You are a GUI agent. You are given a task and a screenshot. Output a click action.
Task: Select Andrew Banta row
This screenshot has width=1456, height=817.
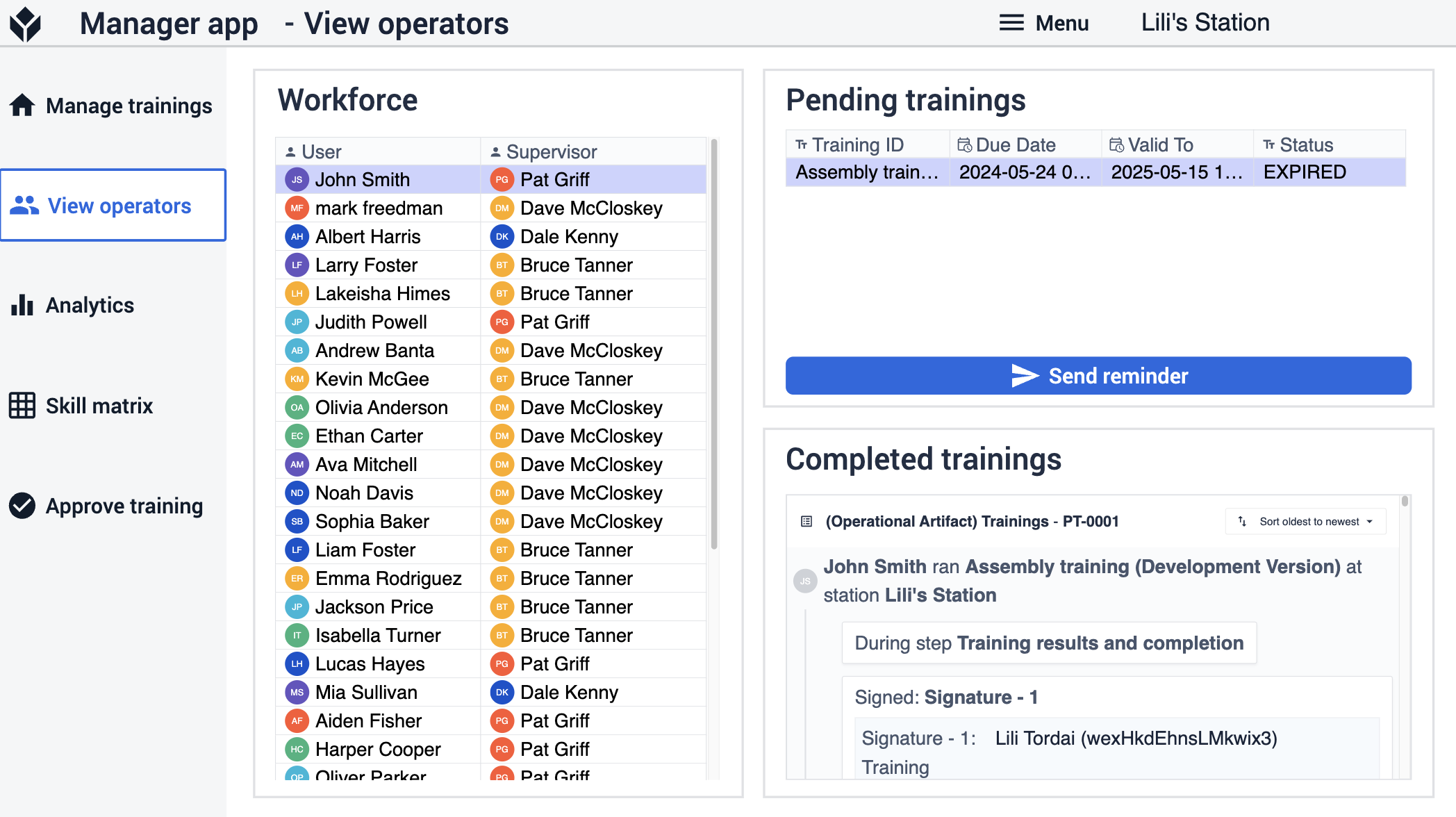[490, 350]
